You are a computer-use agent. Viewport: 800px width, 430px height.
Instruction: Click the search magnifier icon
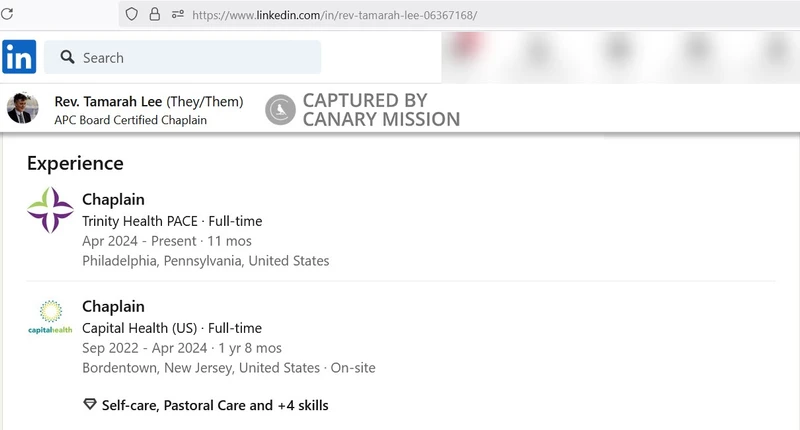coord(67,57)
